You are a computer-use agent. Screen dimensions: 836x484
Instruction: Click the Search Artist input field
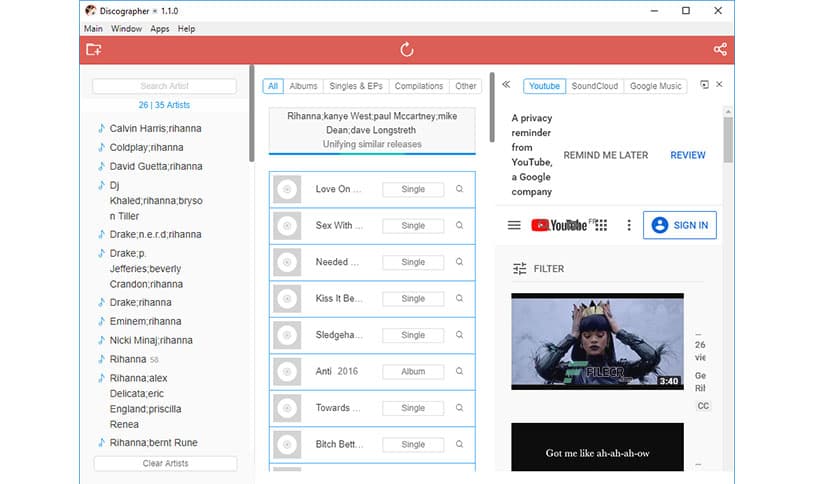click(x=165, y=86)
